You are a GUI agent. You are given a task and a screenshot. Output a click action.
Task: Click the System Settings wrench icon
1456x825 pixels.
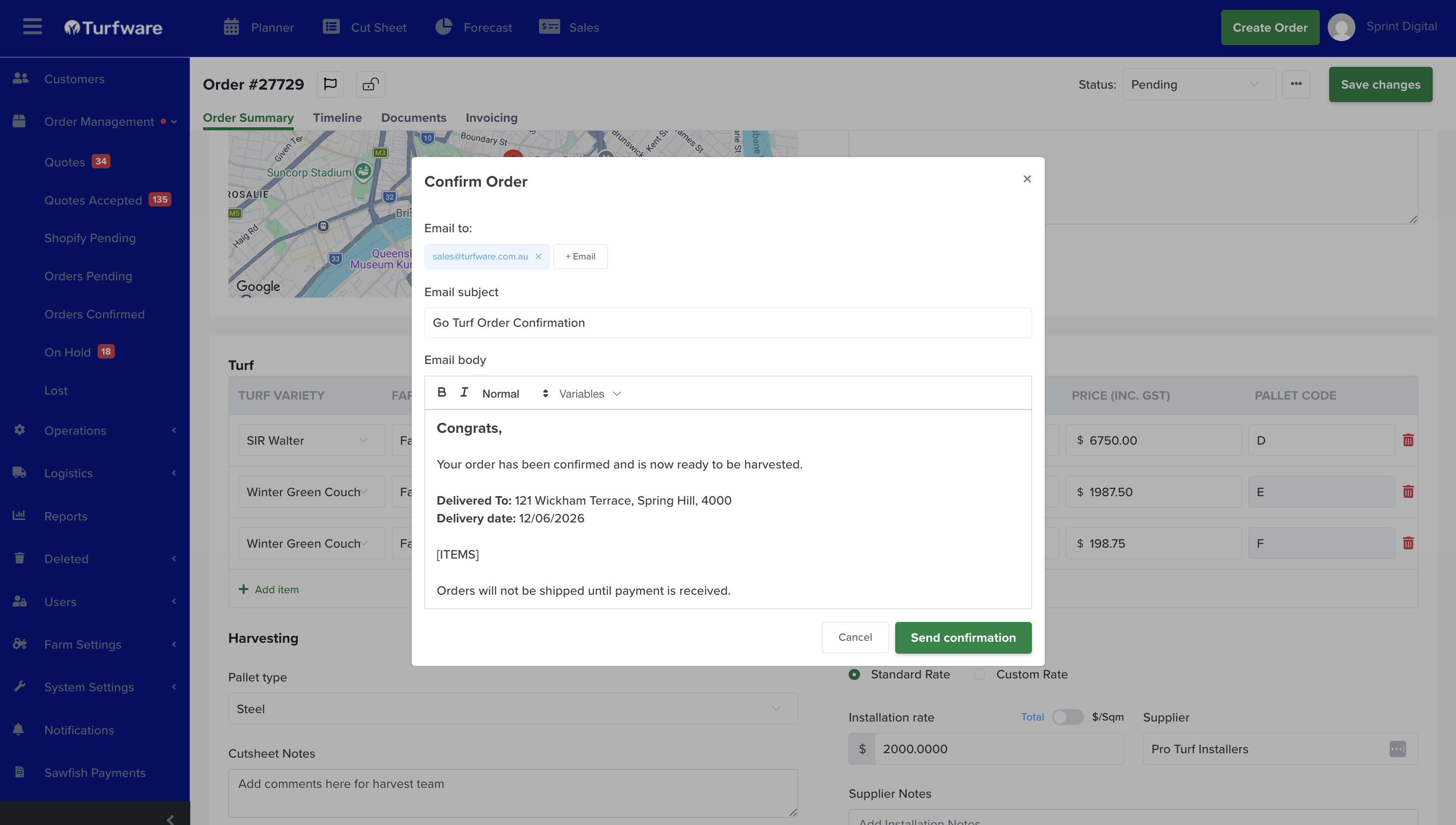(20, 687)
